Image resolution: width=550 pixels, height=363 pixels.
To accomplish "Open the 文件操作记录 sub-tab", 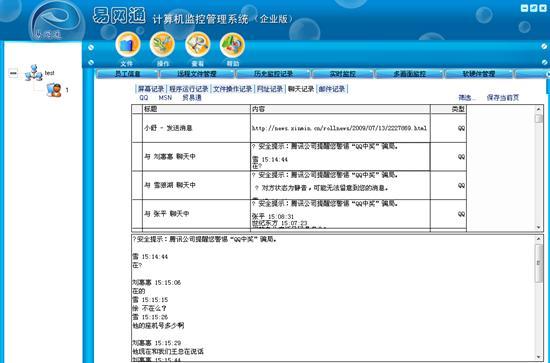I will coord(233,89).
